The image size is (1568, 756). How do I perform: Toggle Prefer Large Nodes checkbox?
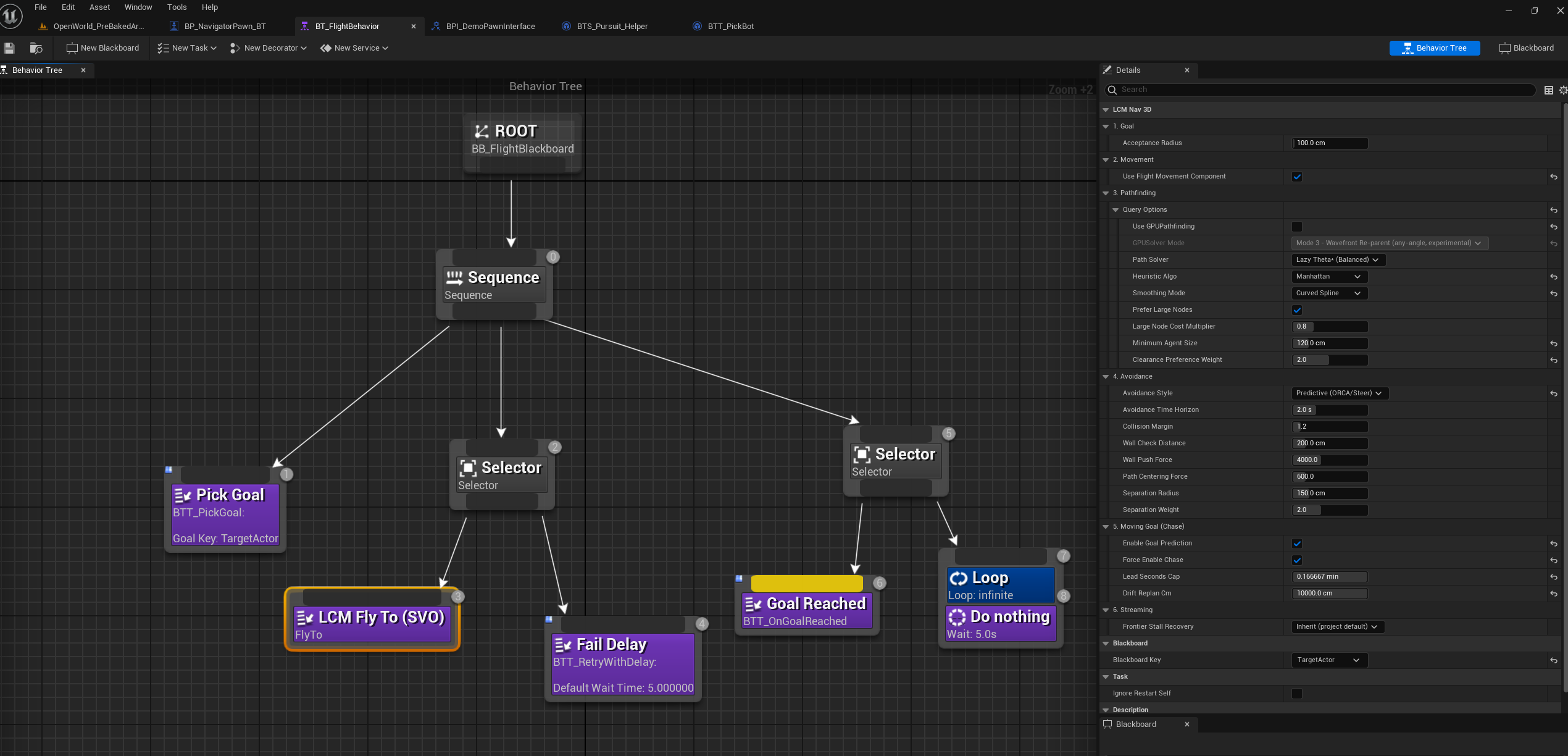pyautogui.click(x=1297, y=310)
